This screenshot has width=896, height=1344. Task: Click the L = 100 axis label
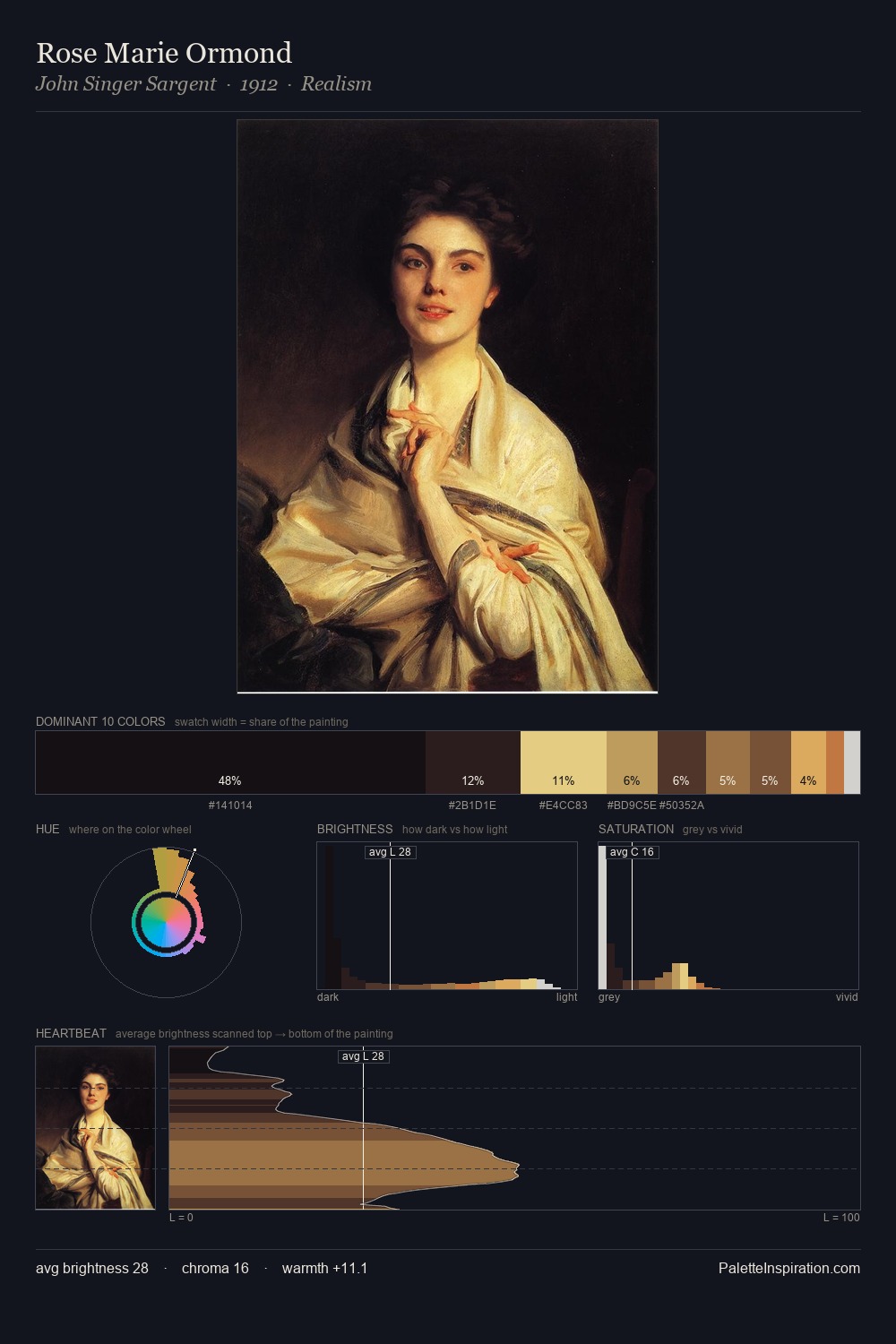pyautogui.click(x=841, y=1218)
